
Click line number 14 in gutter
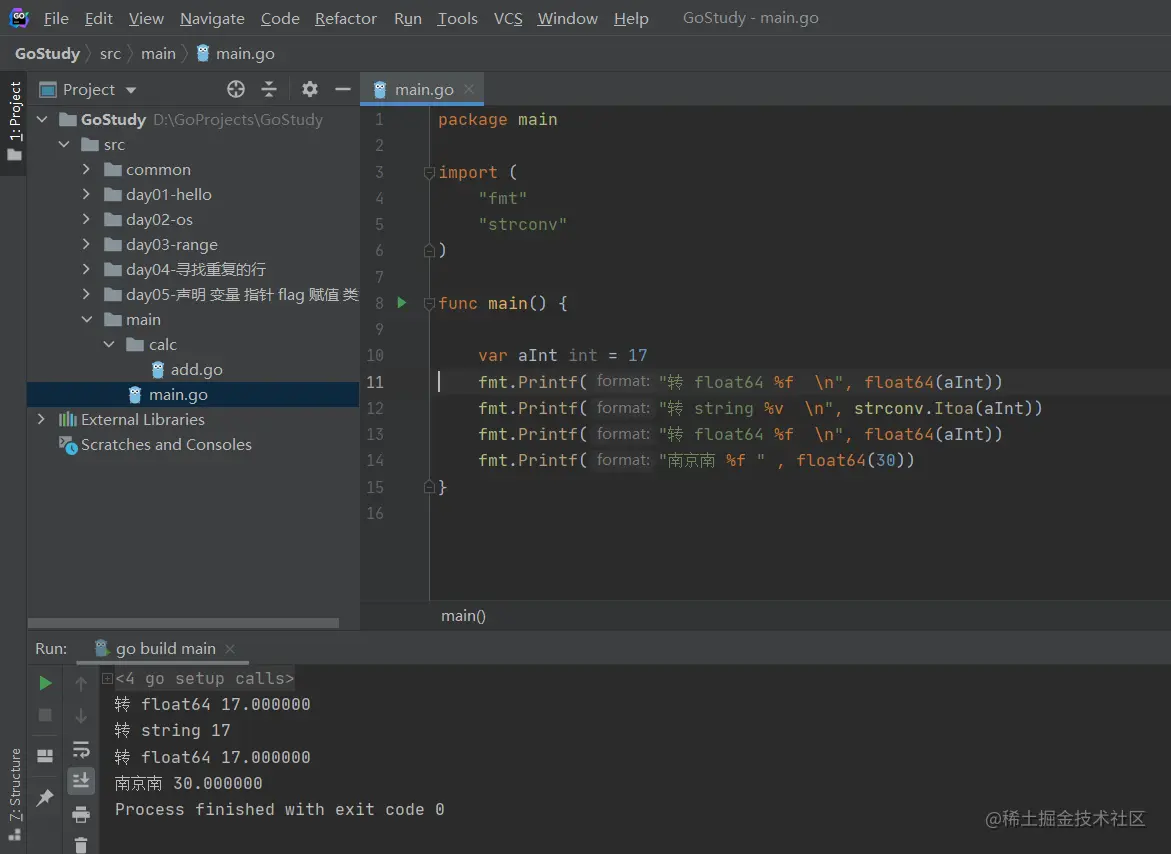click(x=375, y=461)
